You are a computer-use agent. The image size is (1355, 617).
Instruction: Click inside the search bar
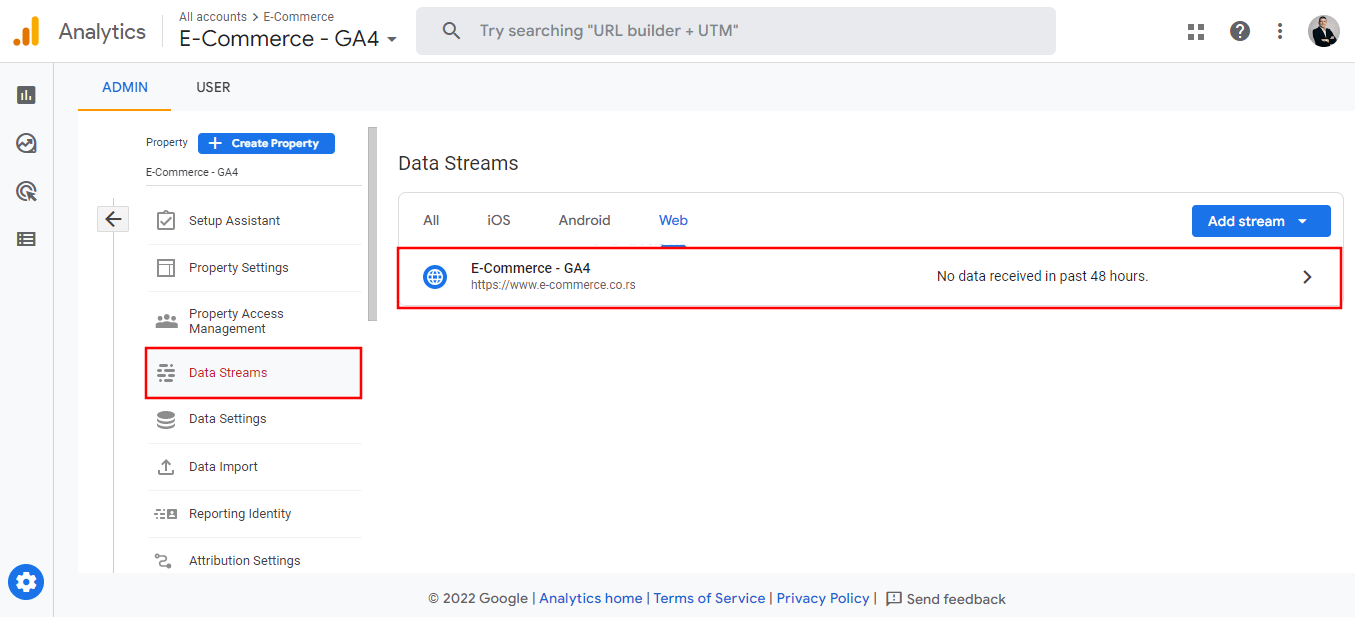tap(735, 31)
